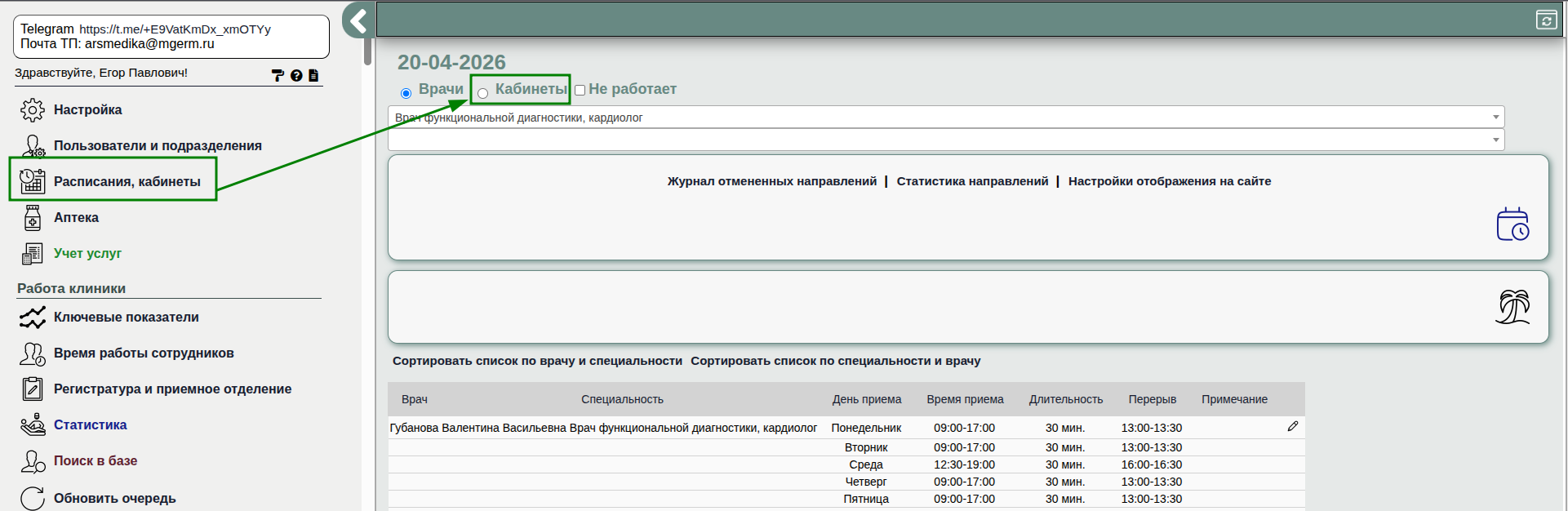The height and width of the screenshot is (511, 1568).
Task: Expand the doctor specialty dropdown
Action: pos(945,118)
